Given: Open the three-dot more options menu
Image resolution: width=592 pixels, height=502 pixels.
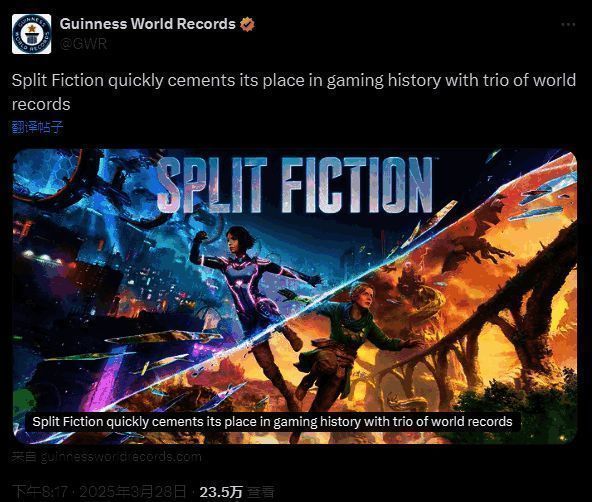Looking at the screenshot, I should [x=568, y=25].
